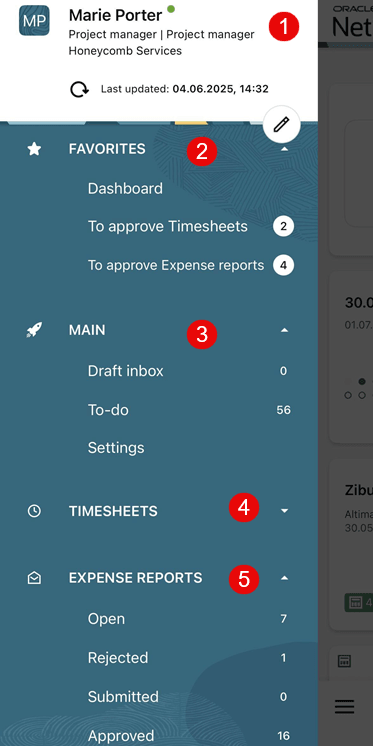Screen dimensions: 373x746
Task: Select Approved expense reports
Action: tap(121, 736)
